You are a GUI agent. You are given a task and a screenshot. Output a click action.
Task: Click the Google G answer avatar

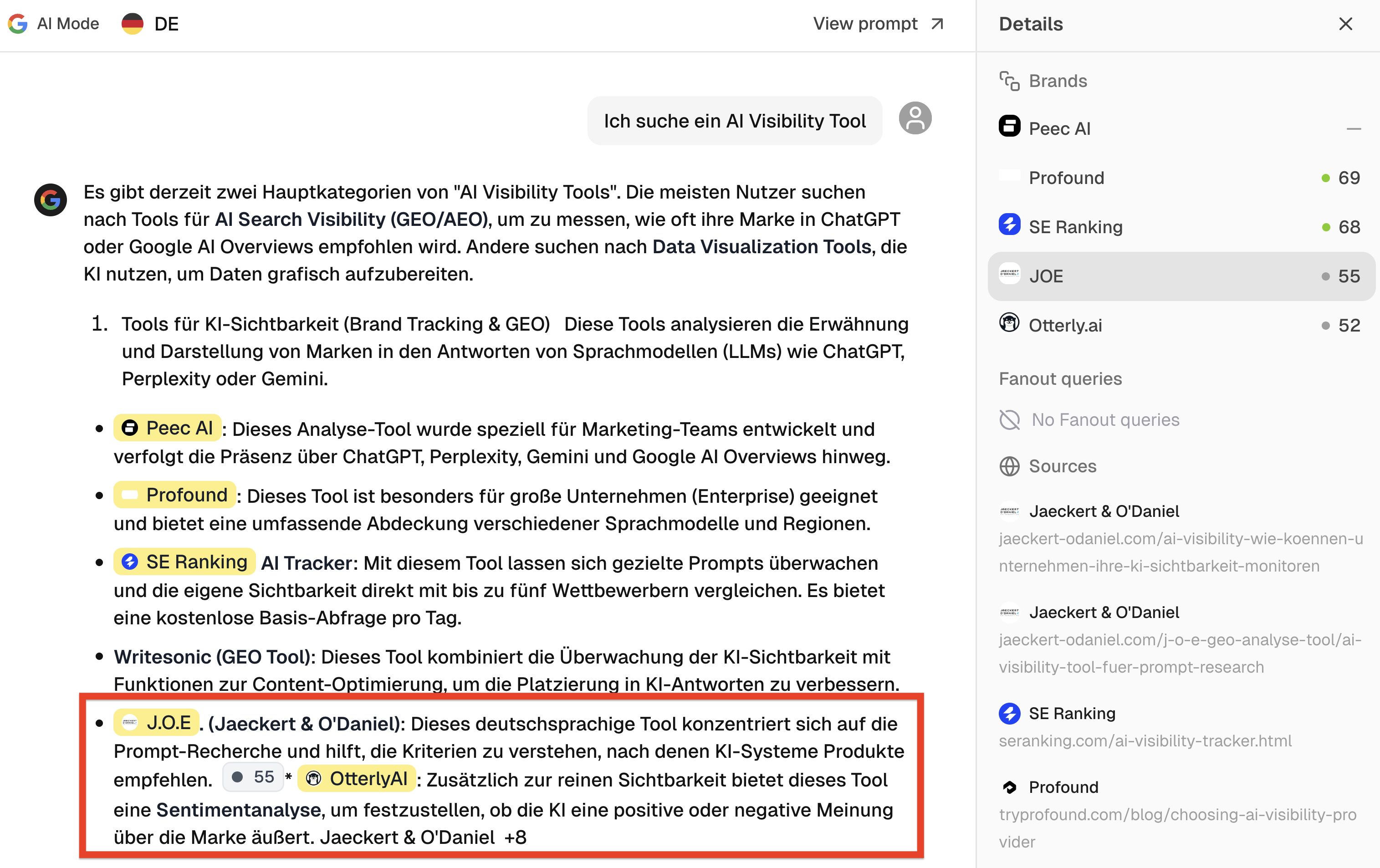pyautogui.click(x=51, y=200)
